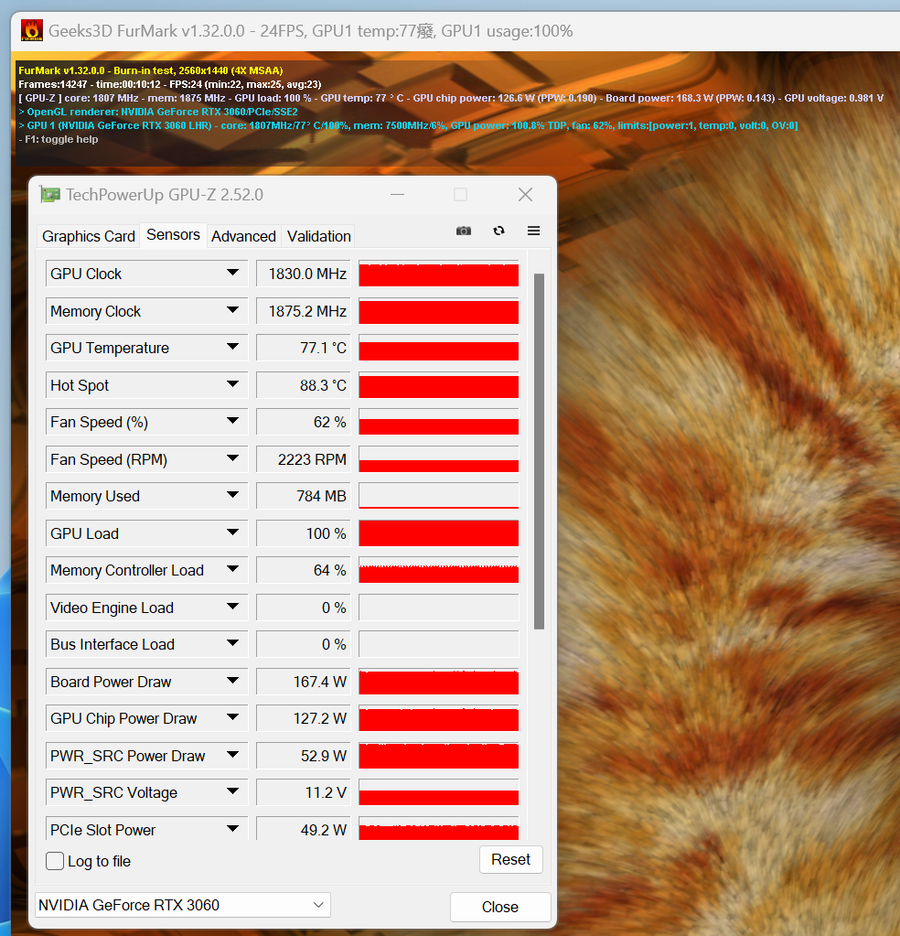Open the PCIe Slot Power dropdown
Image resolution: width=900 pixels, height=936 pixels.
point(233,829)
